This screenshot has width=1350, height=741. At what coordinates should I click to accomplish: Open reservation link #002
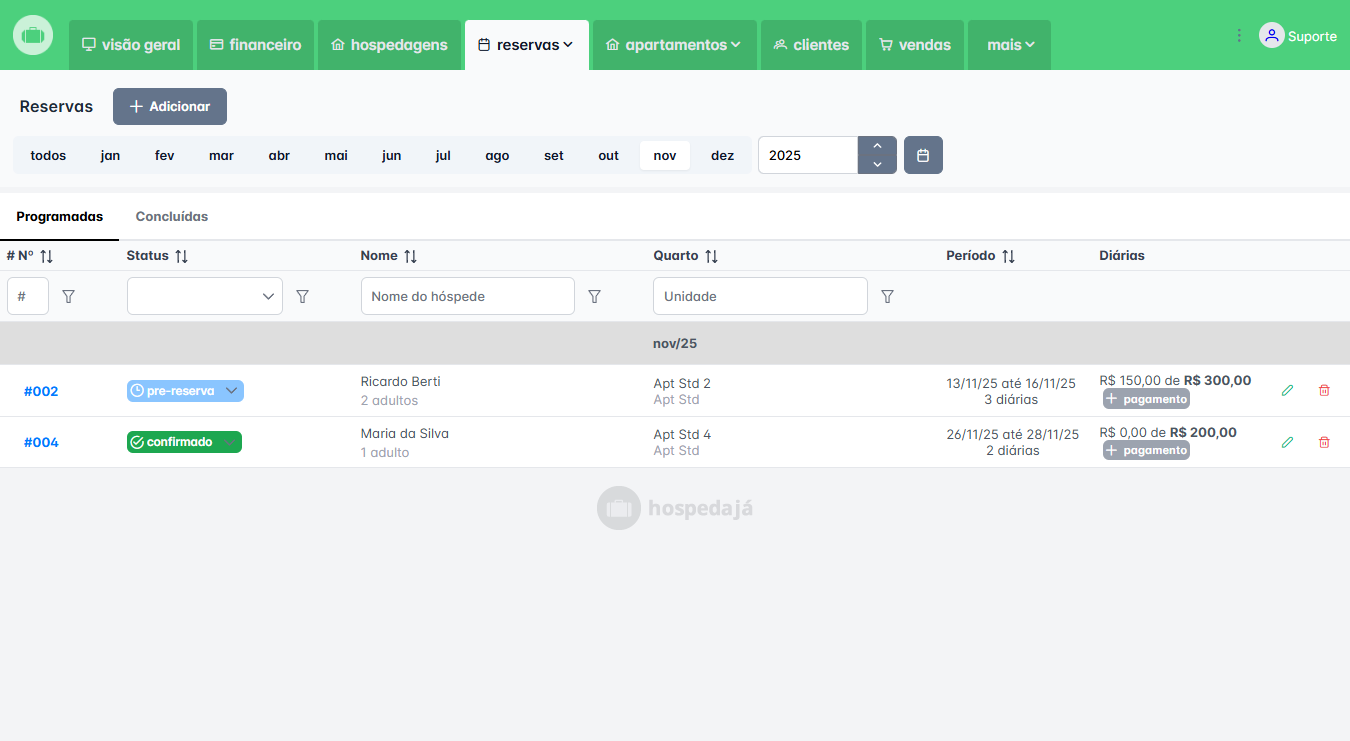click(x=41, y=391)
